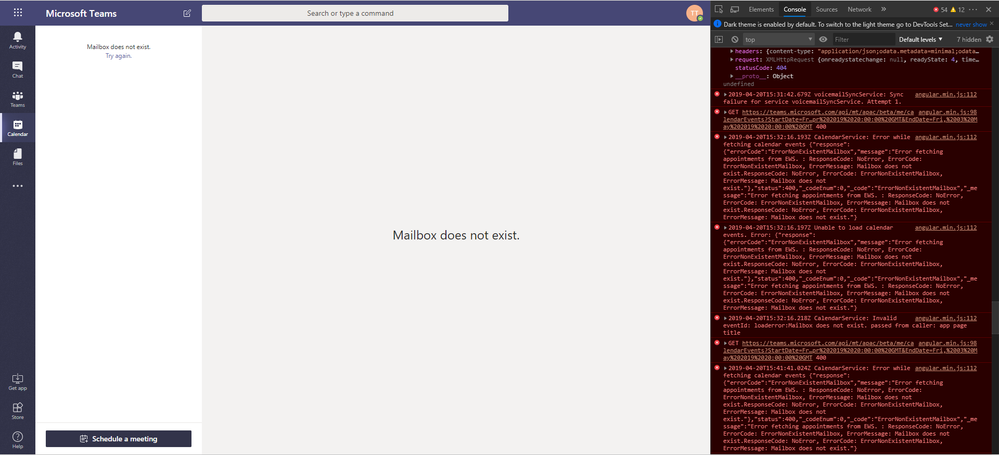
Task: Open the Default levels dropdown
Action: 920,40
